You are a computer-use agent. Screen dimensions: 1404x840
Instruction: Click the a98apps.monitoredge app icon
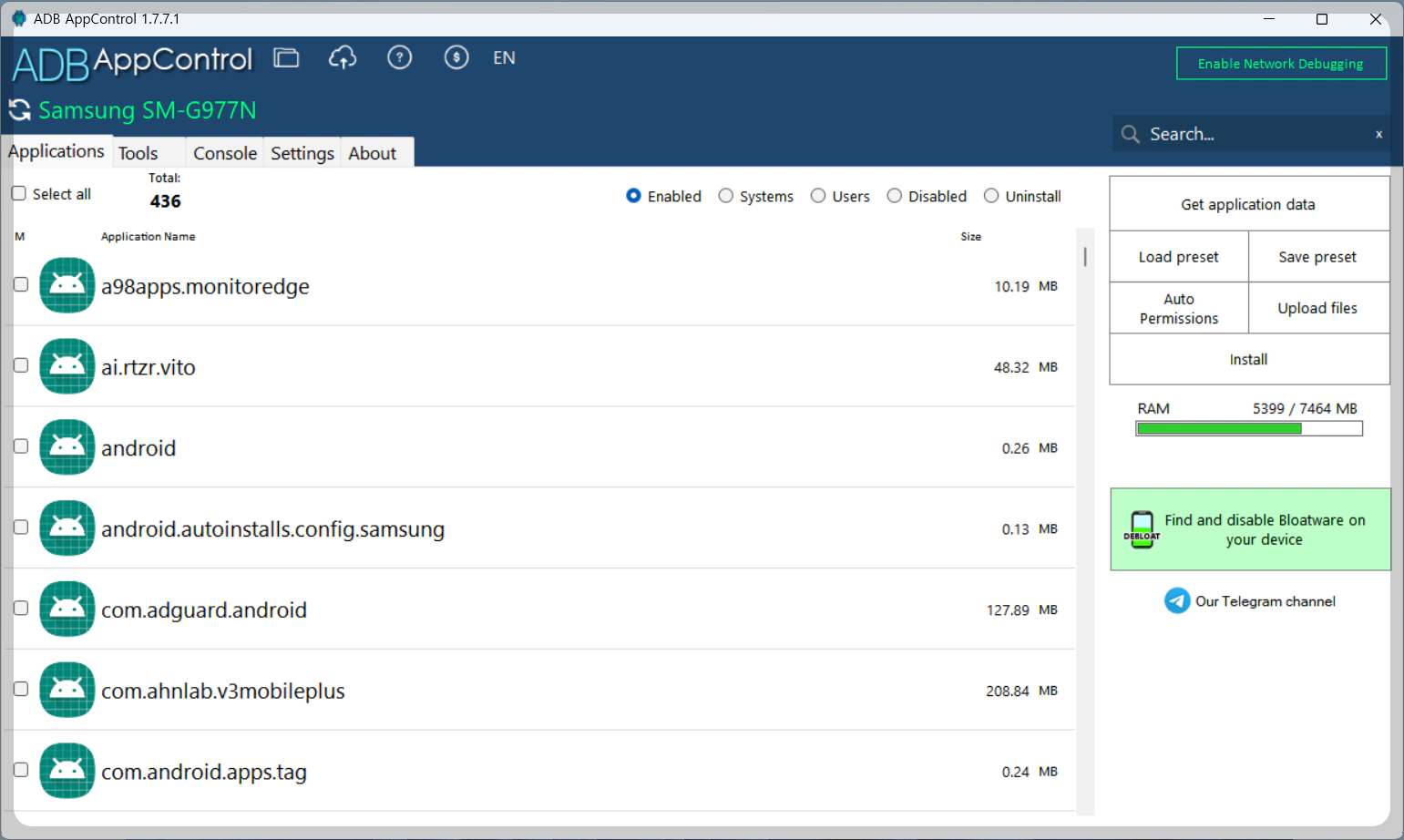tap(67, 286)
